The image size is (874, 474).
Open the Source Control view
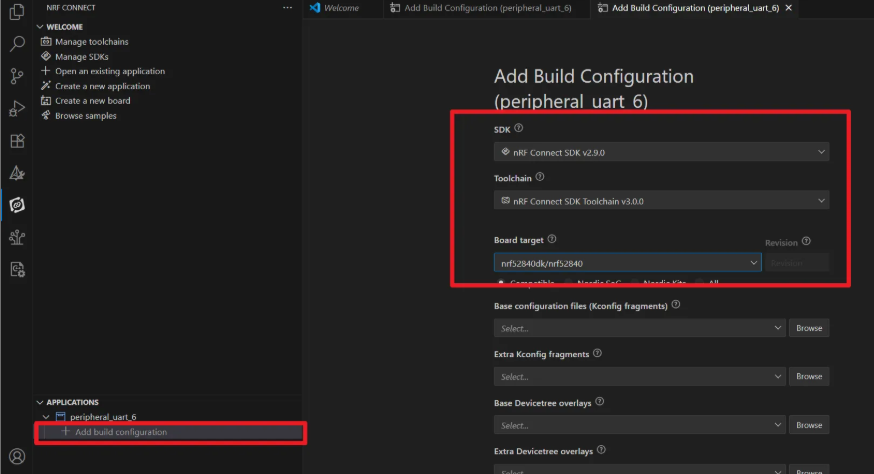point(16,76)
